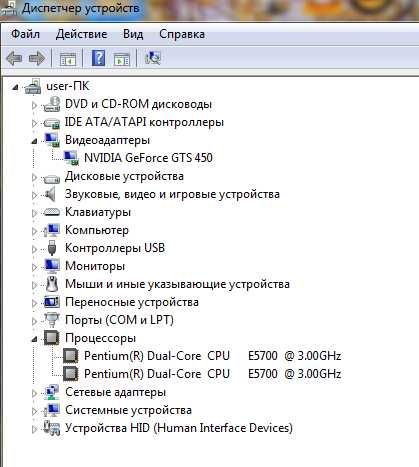Click the Звуковые, видео и игровые устройства speaker icon
419x467 pixels.
pyautogui.click(x=50, y=194)
